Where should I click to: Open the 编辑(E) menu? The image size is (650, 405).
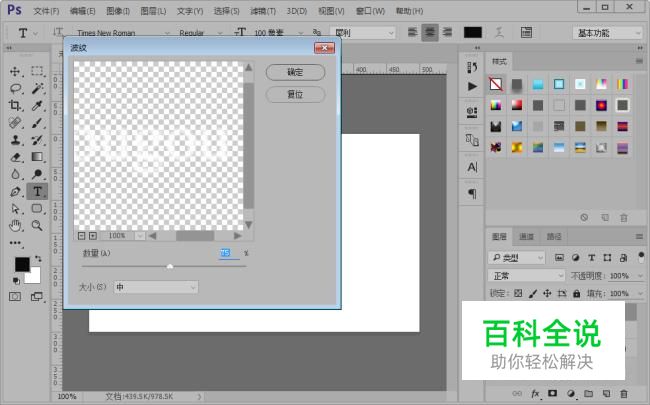82,11
